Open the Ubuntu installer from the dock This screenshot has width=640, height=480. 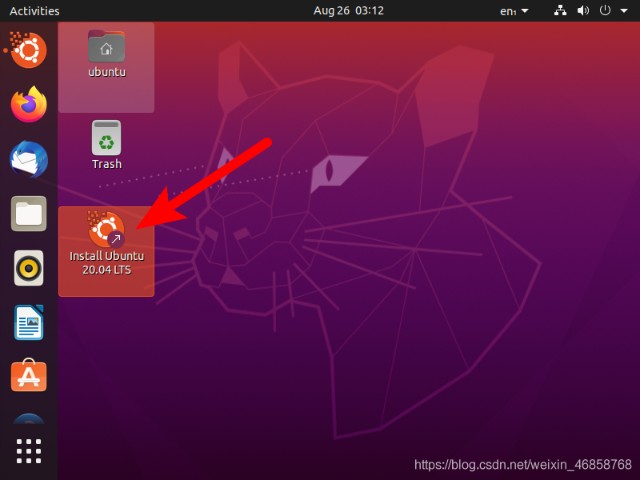point(28,50)
